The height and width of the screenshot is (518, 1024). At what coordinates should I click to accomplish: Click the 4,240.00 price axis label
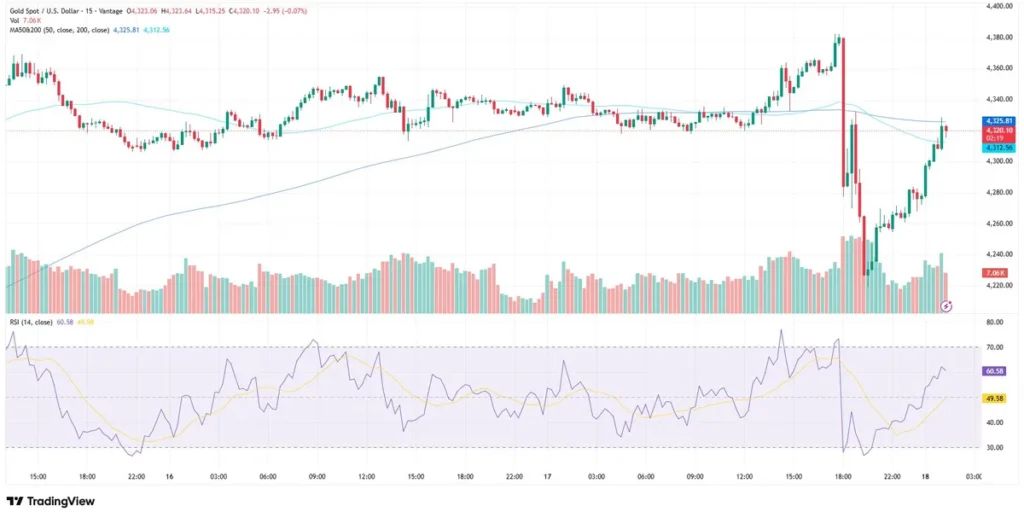click(x=999, y=254)
